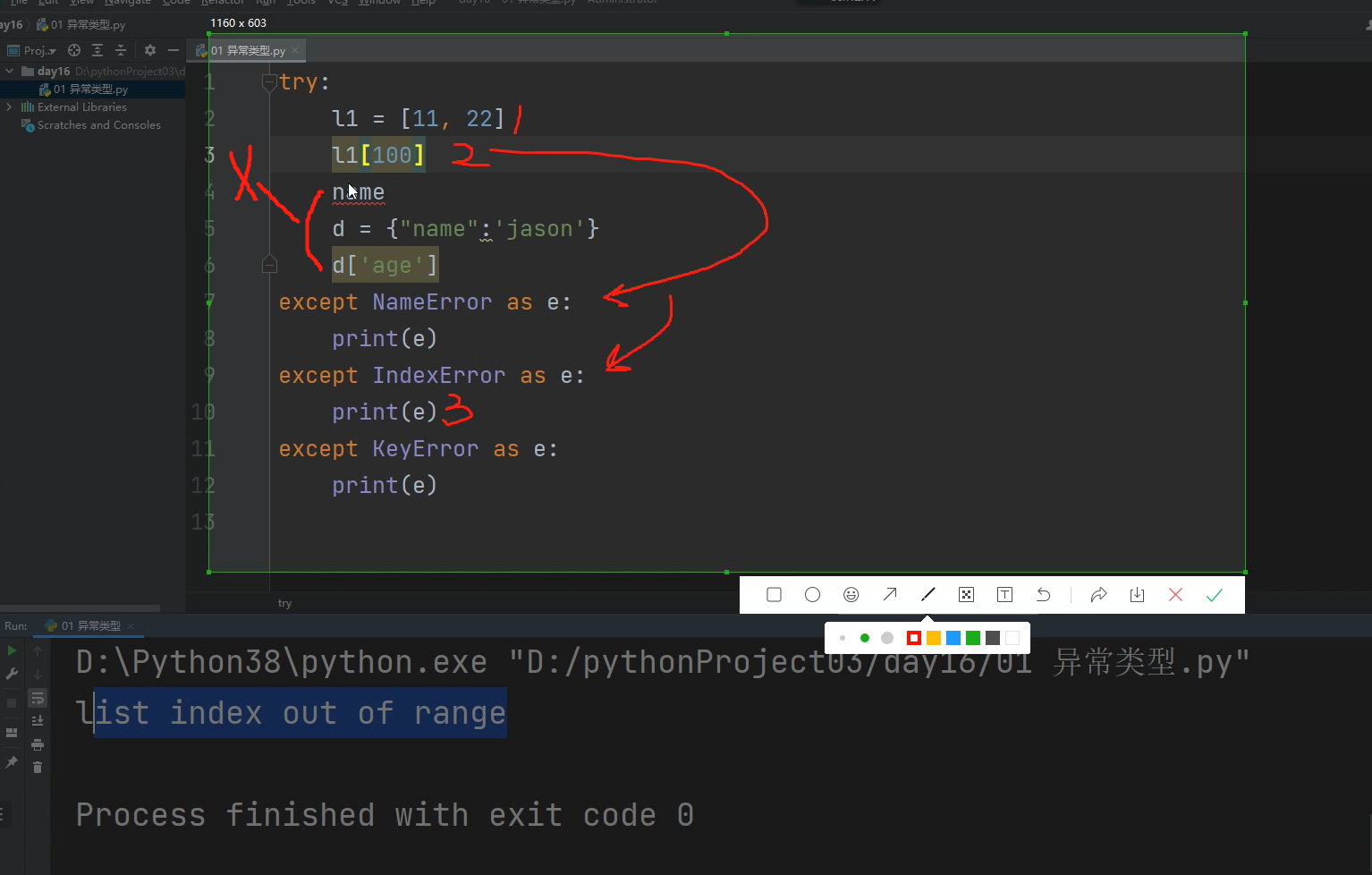The width and height of the screenshot is (1372, 875).
Task: Open the Navigate menu
Action: pyautogui.click(x=128, y=3)
